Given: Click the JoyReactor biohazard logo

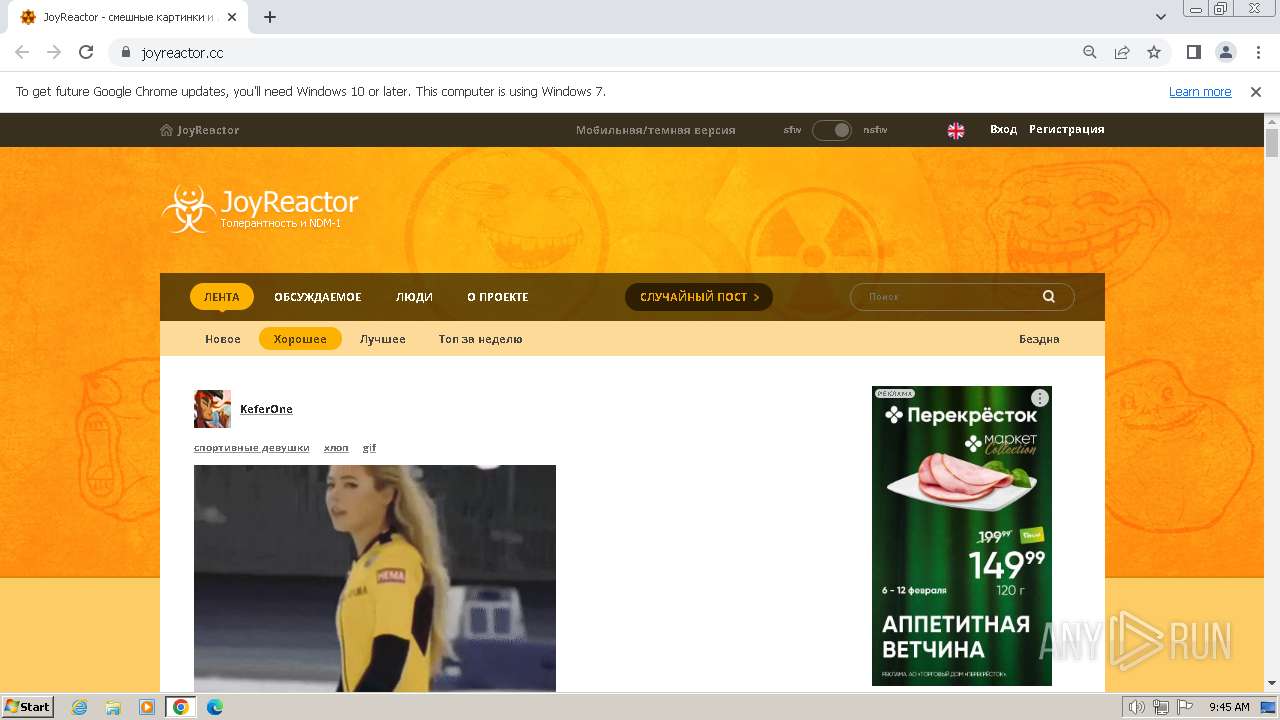Looking at the screenshot, I should 187,208.
